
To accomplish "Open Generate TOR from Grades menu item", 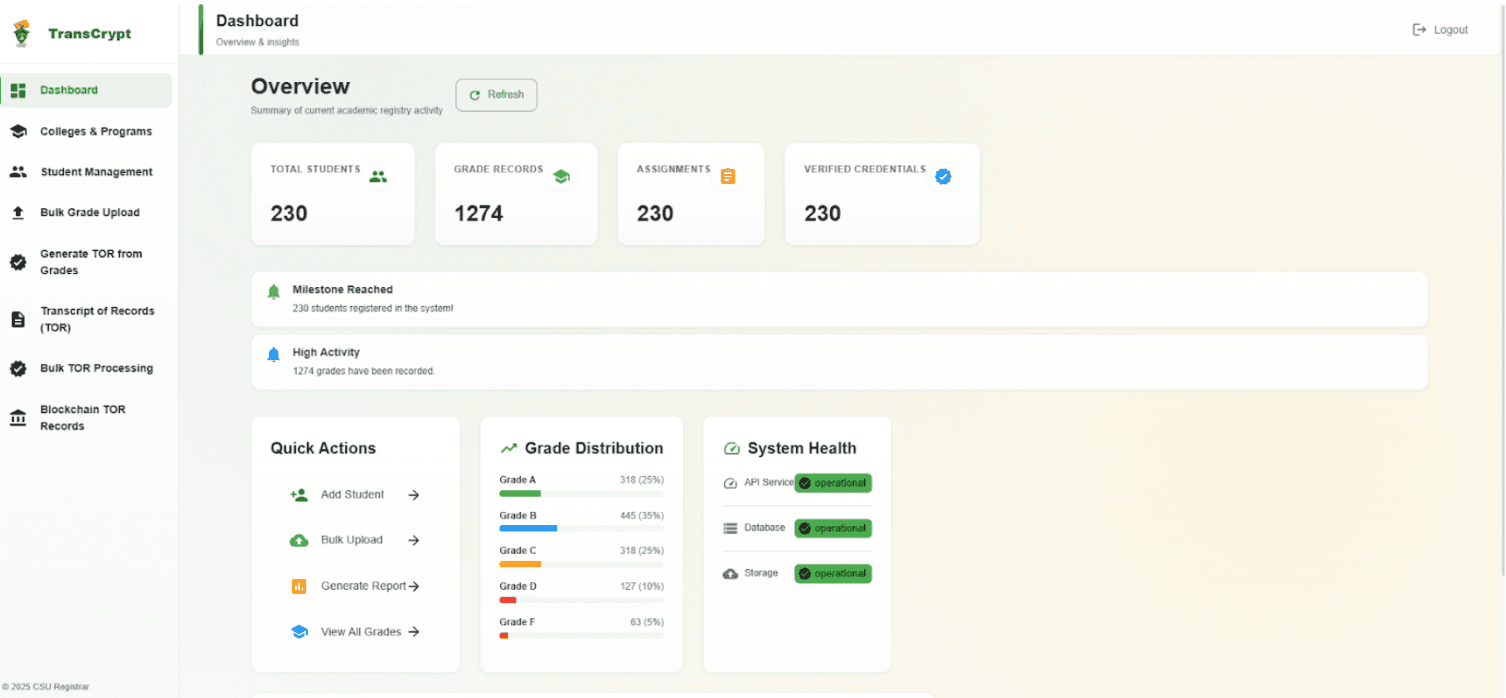I will pos(90,262).
